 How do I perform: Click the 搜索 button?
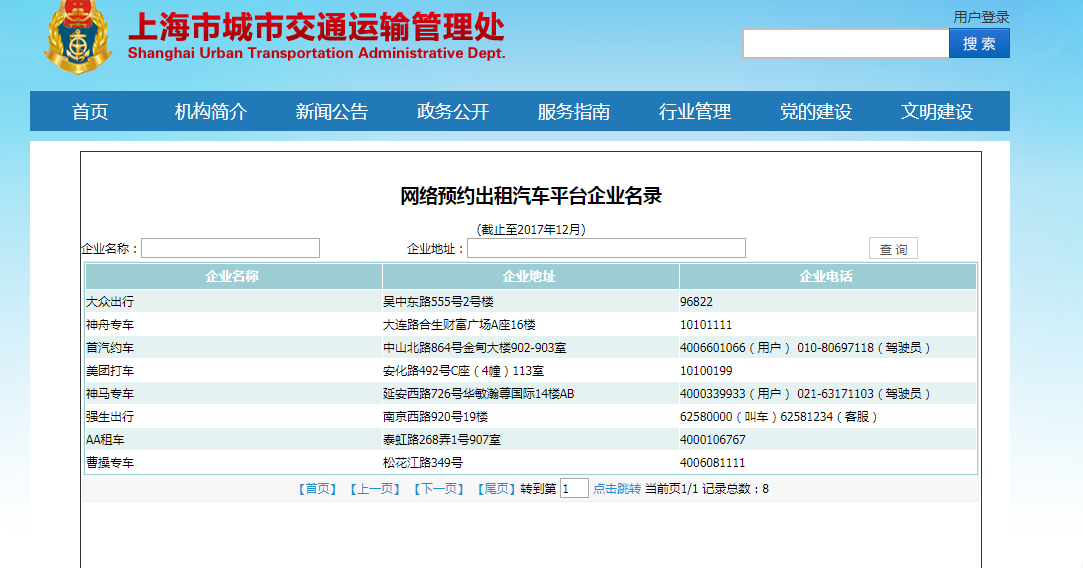pos(979,44)
